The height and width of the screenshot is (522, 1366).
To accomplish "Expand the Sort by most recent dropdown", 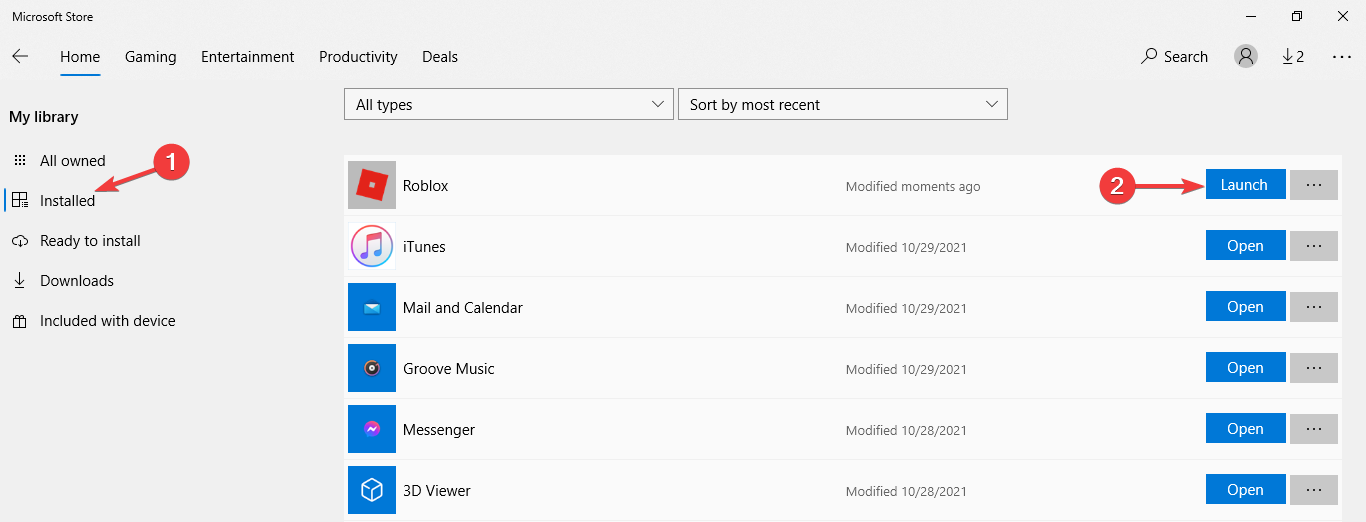I will coord(842,105).
